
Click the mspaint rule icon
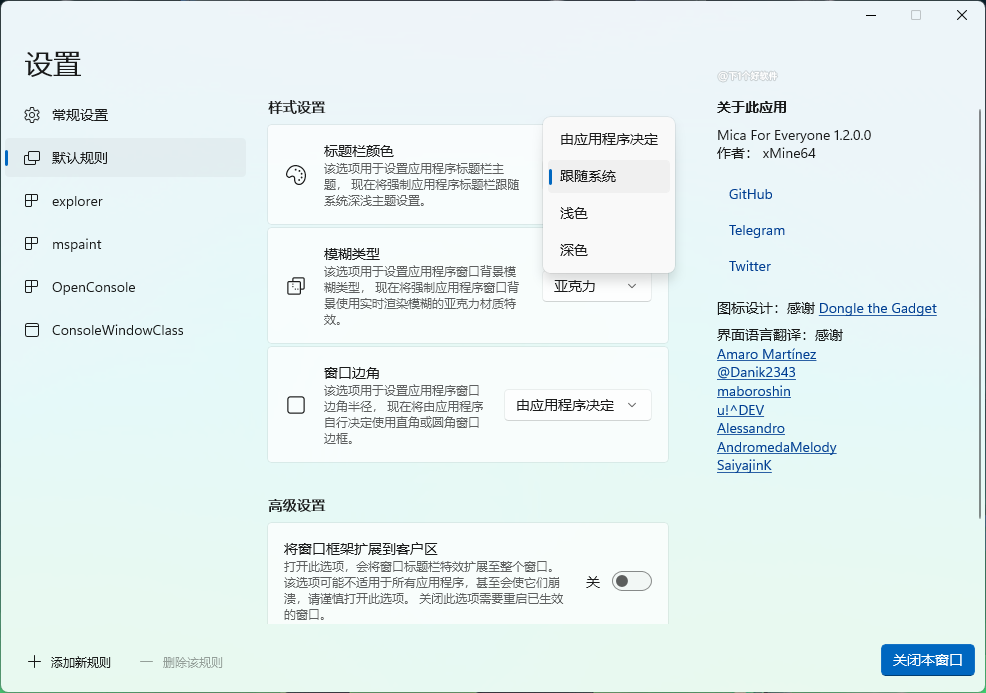[33, 244]
